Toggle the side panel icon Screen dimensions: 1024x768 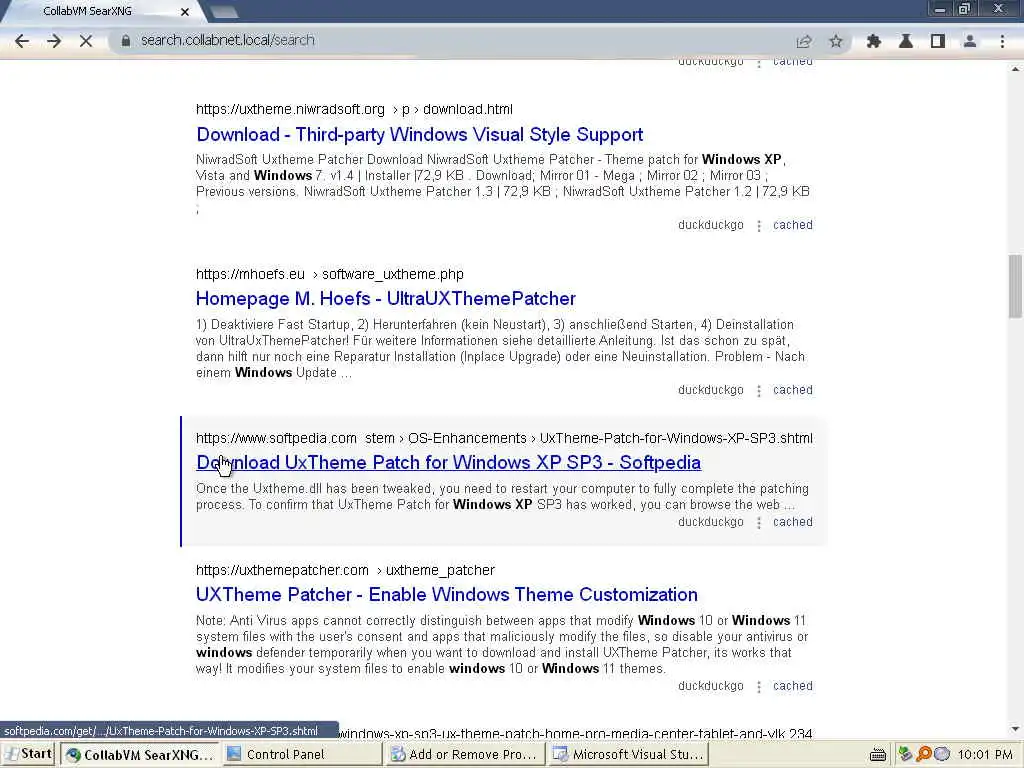pos(938,41)
